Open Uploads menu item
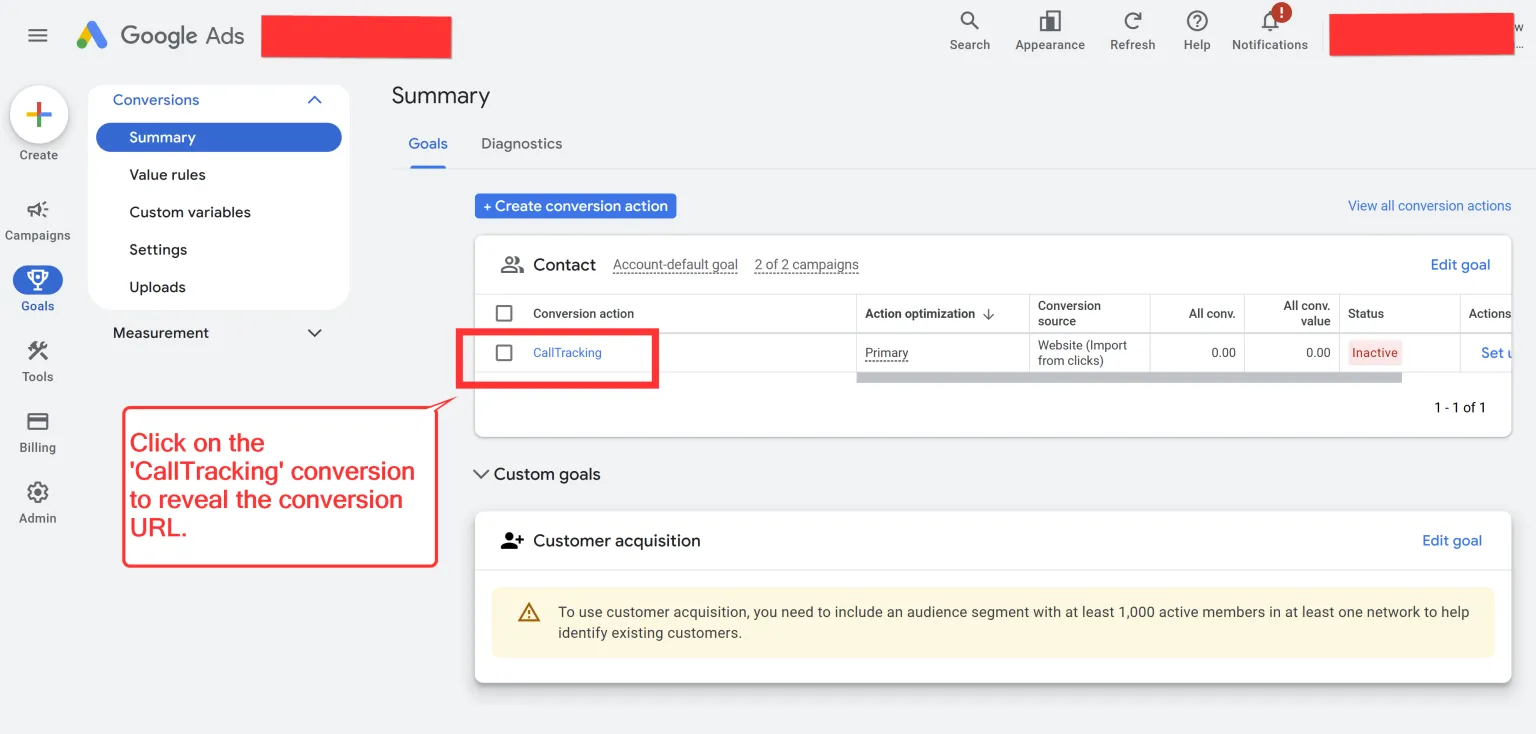 pos(157,287)
